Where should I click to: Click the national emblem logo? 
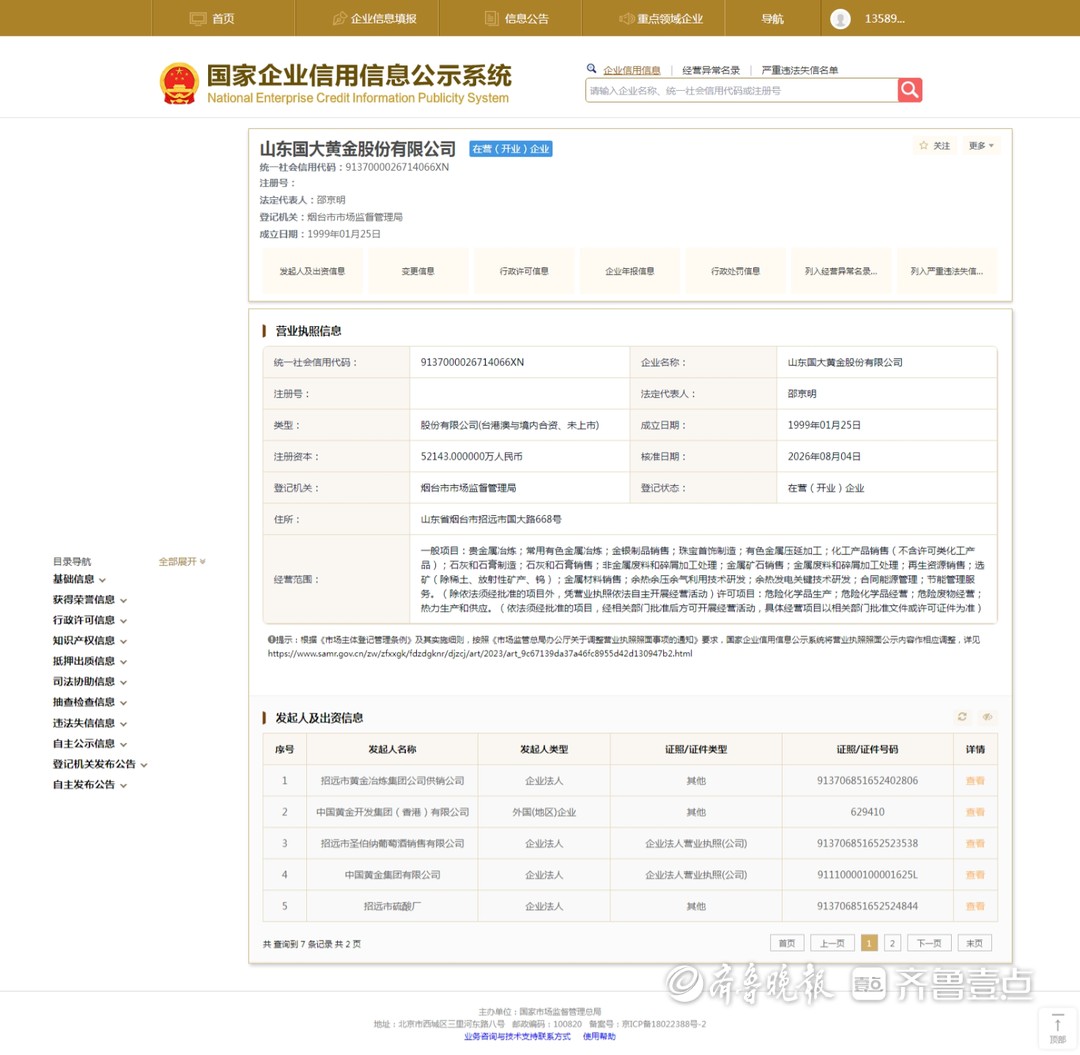coord(179,83)
